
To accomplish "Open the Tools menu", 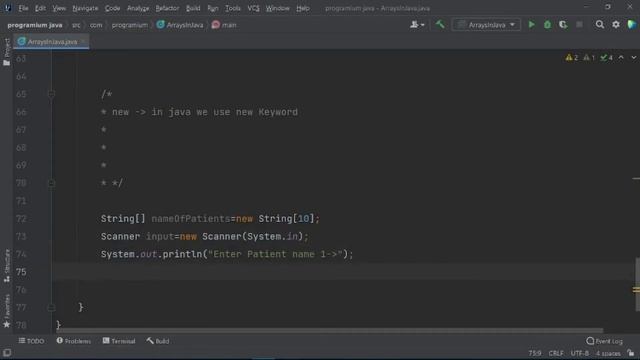I will (233, 8).
